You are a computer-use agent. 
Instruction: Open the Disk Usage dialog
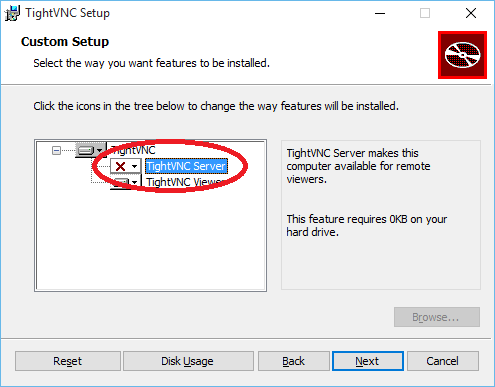188,361
